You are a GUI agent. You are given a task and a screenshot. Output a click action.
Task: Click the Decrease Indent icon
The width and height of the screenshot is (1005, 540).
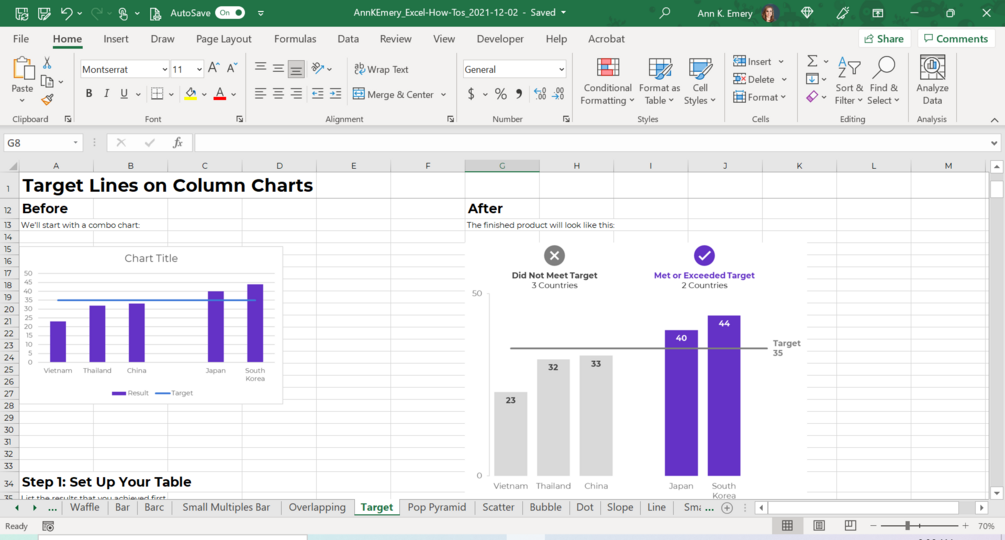(x=317, y=94)
